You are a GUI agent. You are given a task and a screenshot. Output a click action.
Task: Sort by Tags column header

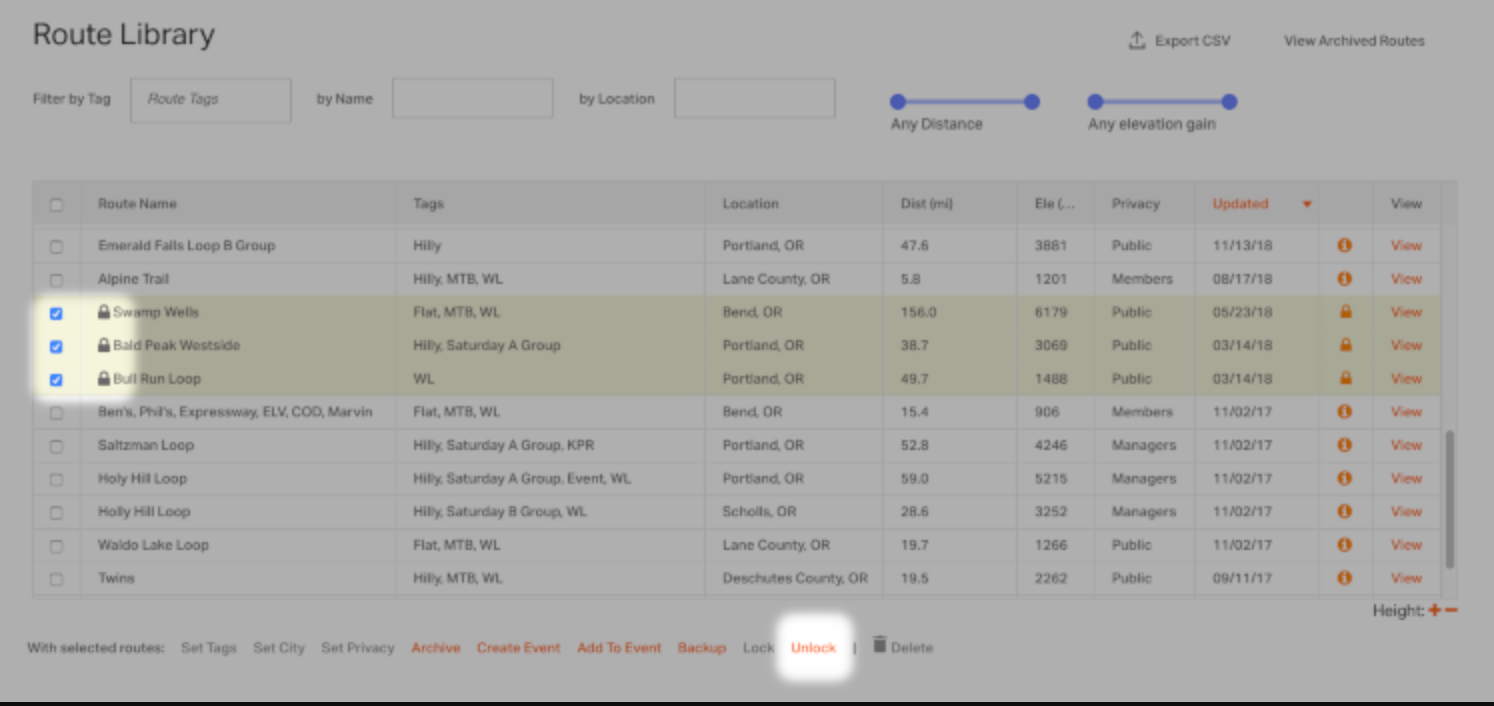(428, 203)
